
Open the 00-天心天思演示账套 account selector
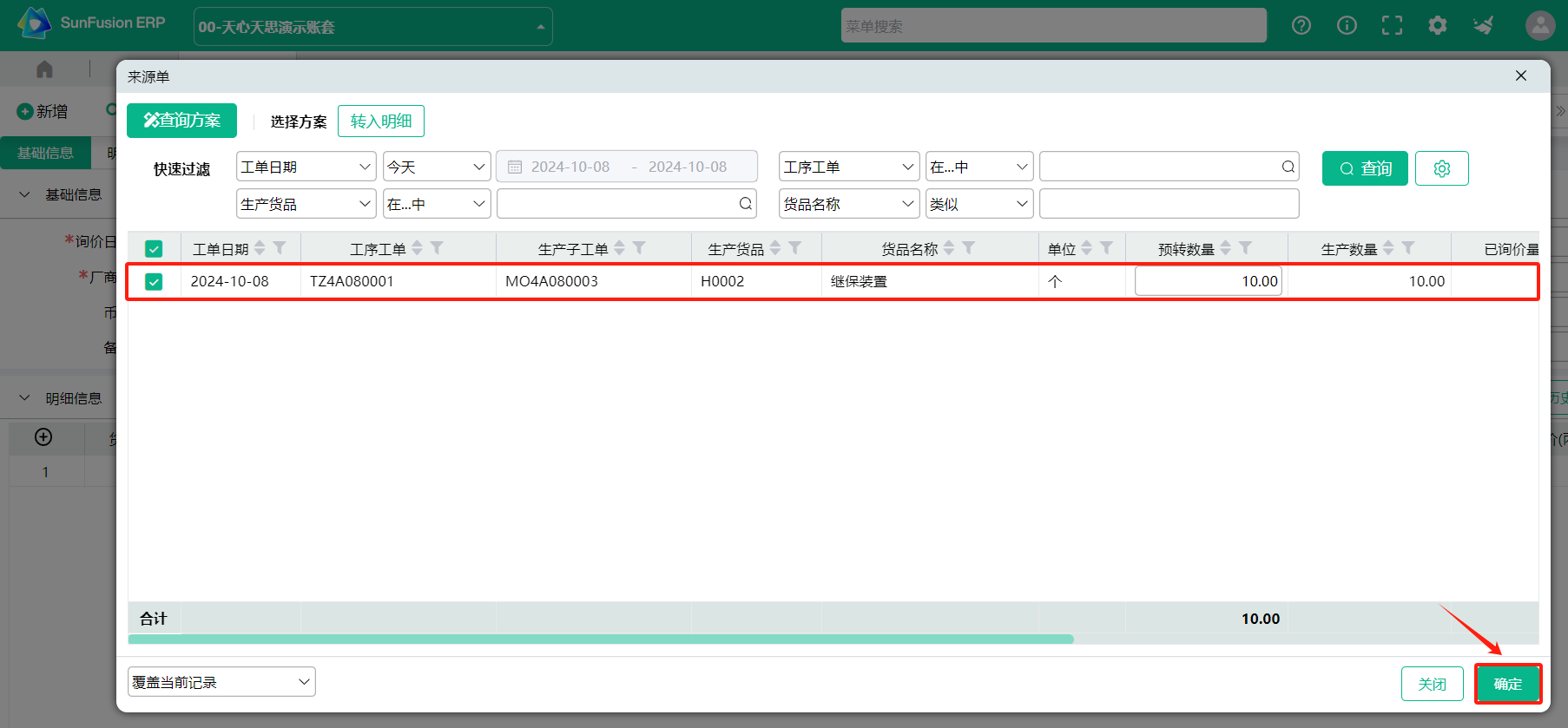[x=372, y=27]
